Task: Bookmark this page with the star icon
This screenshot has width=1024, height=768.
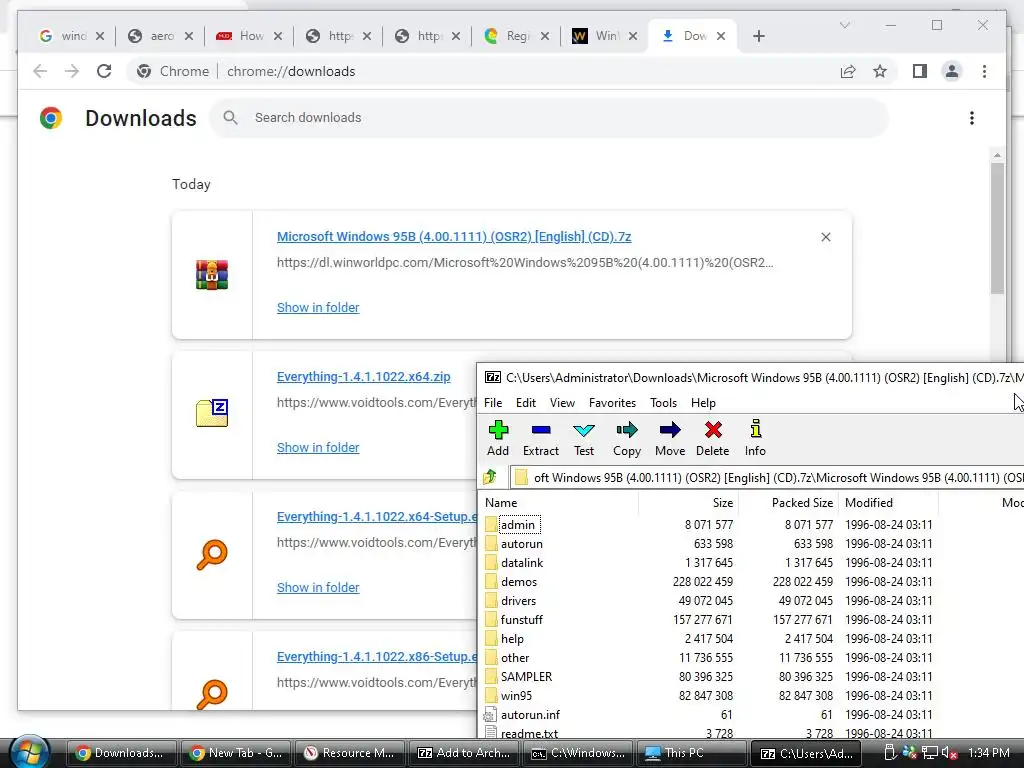Action: (880, 71)
